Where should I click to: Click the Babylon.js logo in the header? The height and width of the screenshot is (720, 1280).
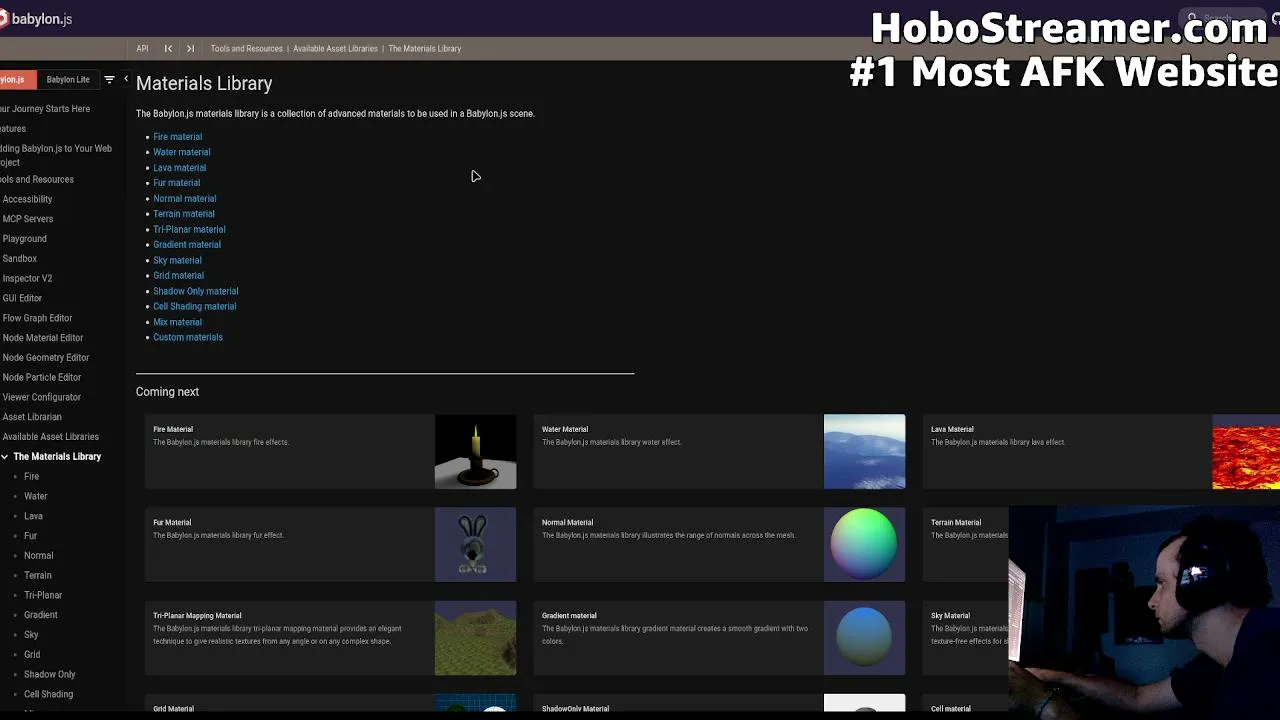click(x=36, y=19)
